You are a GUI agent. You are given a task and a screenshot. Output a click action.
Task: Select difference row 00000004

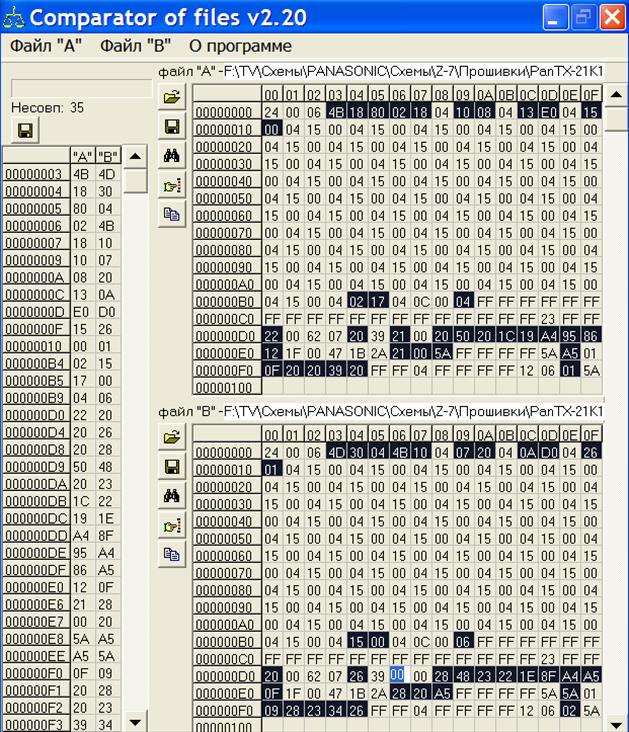click(61, 191)
